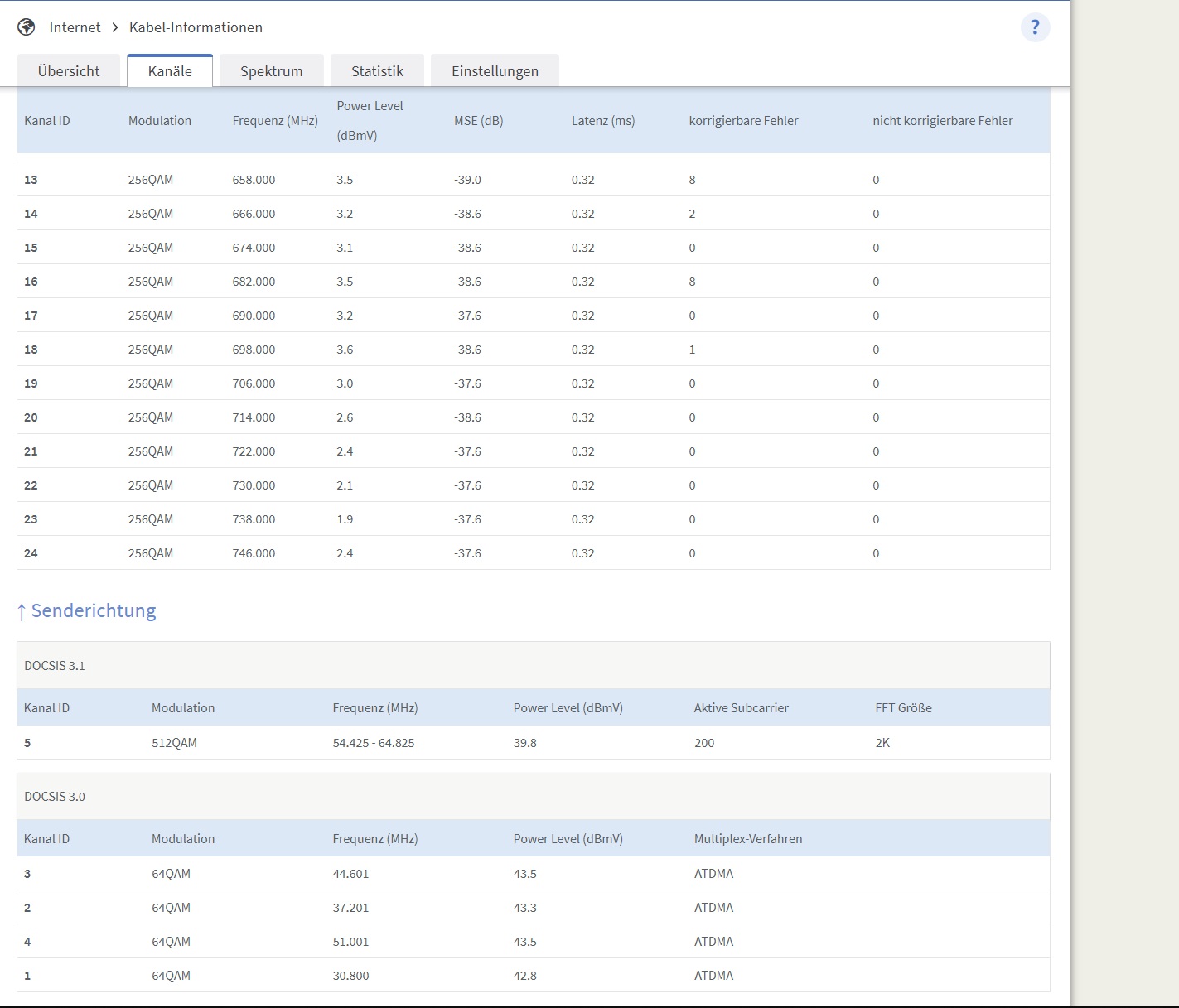Click the DOCSIS 3.0 section header

(55, 797)
